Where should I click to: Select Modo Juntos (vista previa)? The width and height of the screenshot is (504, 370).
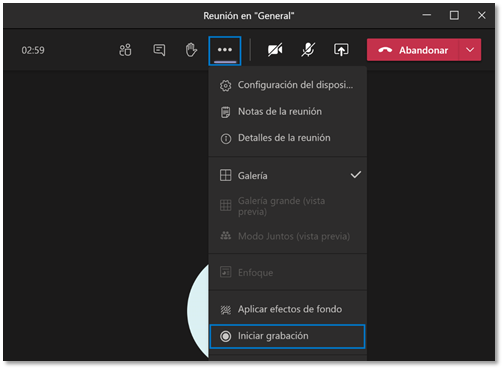point(288,236)
